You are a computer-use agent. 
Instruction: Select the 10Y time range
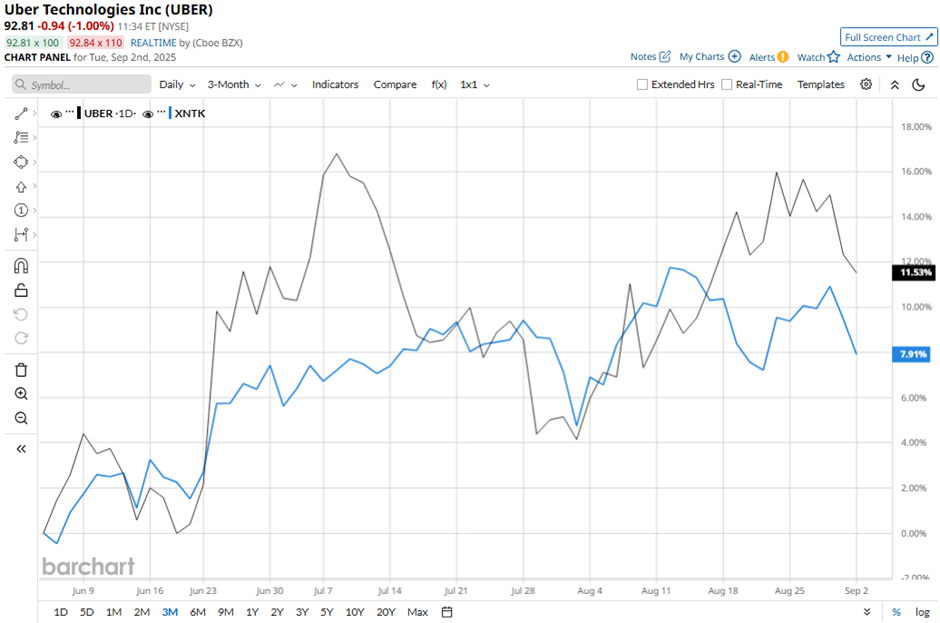click(x=355, y=612)
